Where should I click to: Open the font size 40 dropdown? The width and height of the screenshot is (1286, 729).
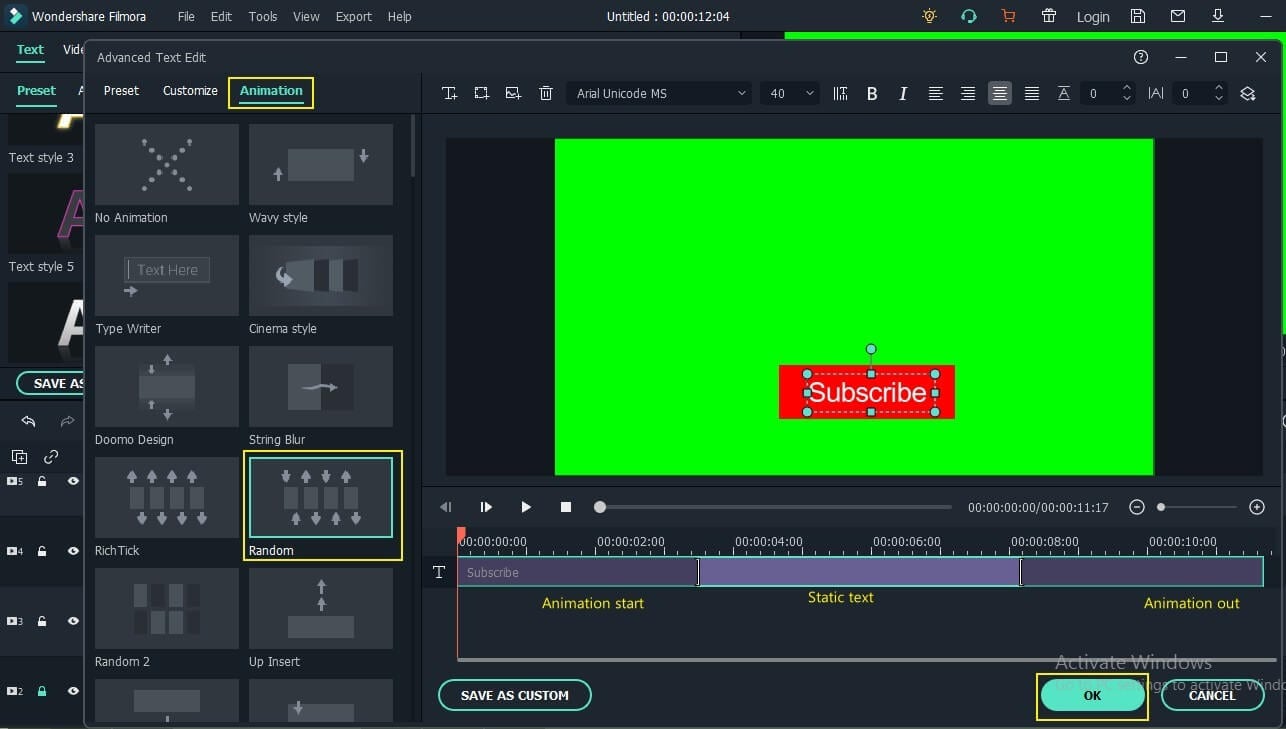point(790,93)
